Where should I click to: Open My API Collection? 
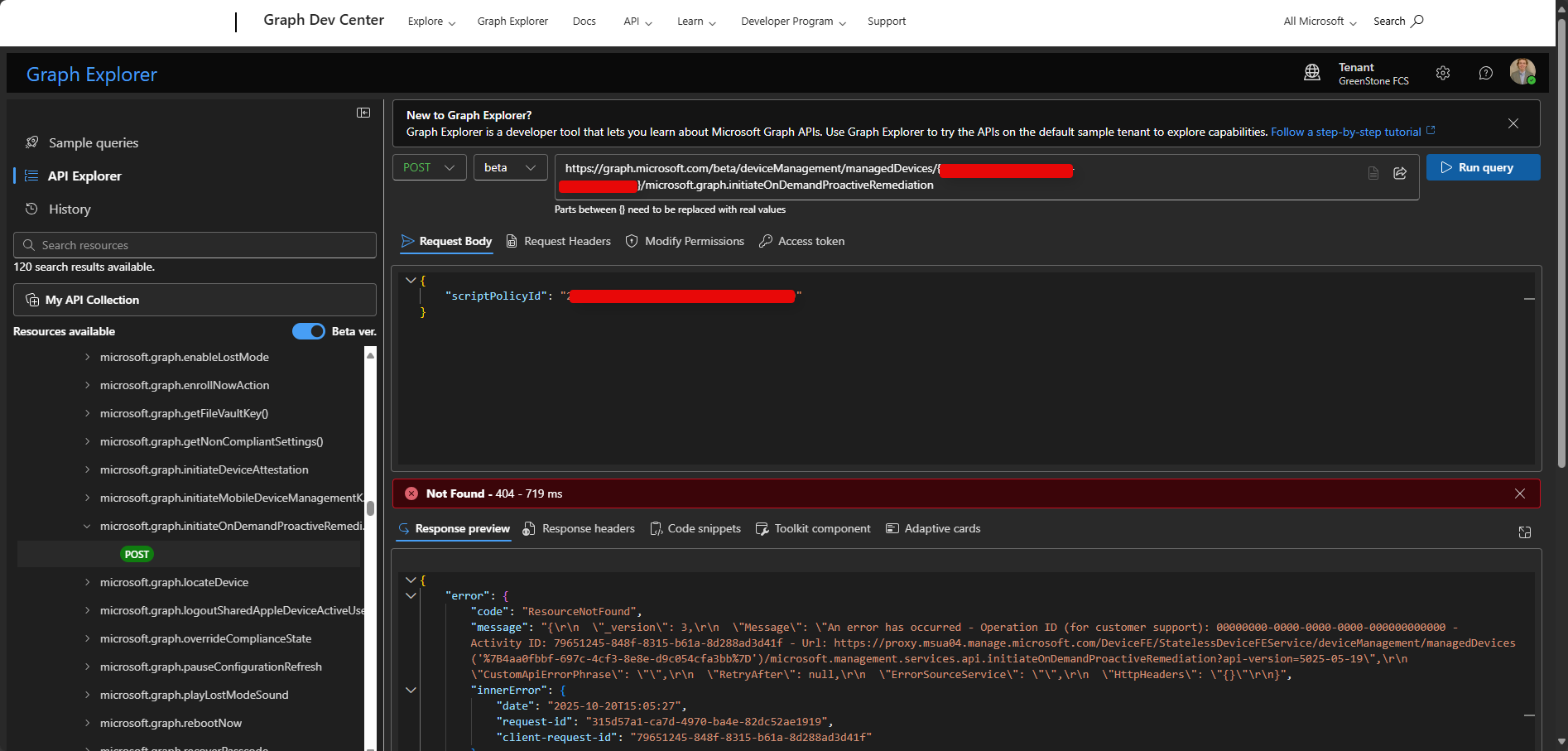pos(195,300)
